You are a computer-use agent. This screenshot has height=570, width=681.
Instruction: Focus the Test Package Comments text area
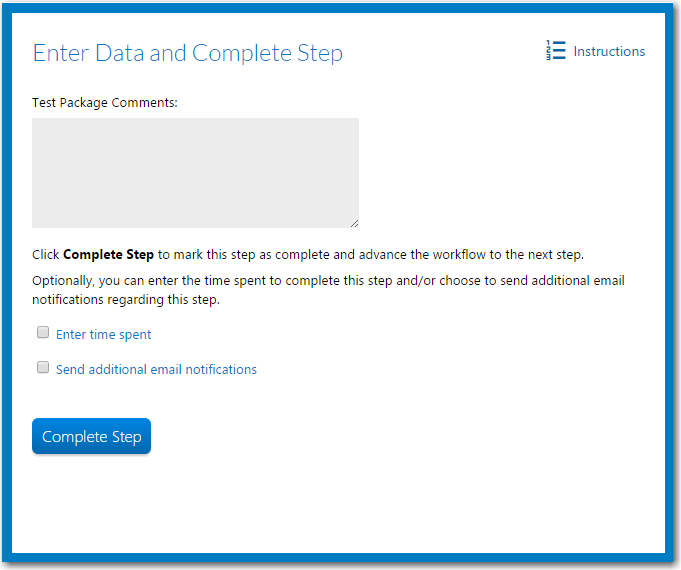point(195,173)
